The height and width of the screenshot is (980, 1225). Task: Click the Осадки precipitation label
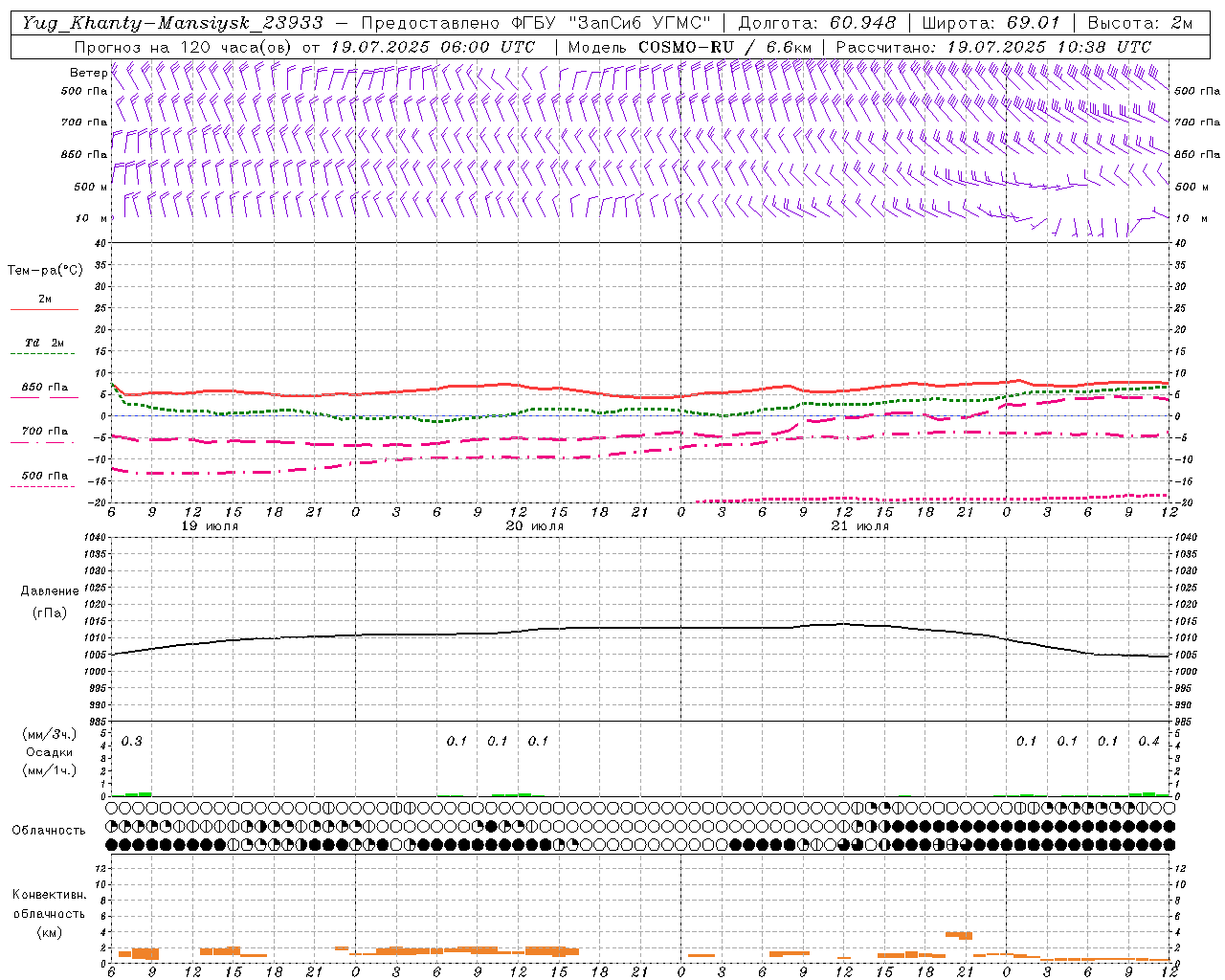[50, 752]
